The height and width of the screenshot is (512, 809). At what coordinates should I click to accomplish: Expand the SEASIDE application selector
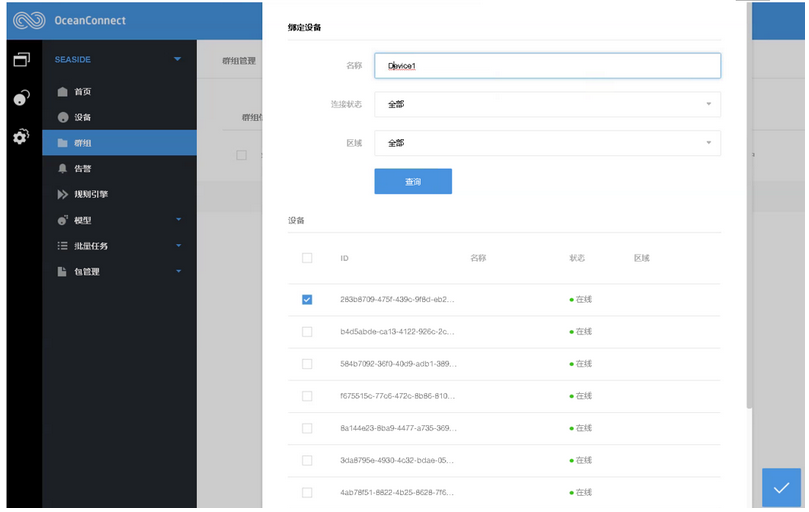(x=177, y=59)
